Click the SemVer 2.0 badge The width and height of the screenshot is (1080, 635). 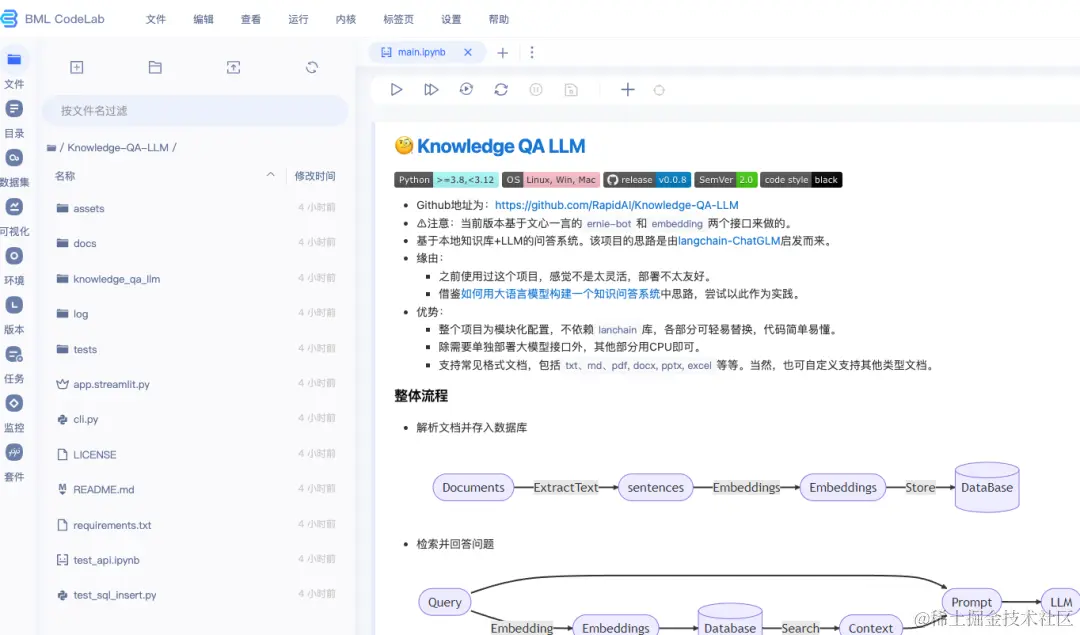coord(726,180)
